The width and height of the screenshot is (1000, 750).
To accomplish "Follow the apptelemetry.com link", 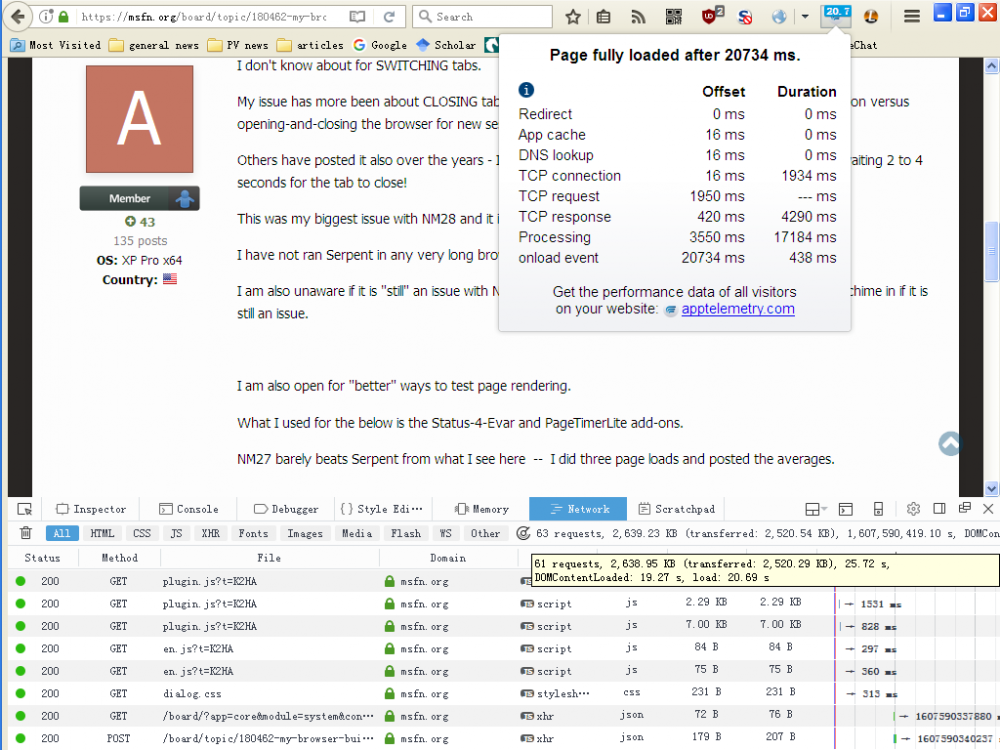I will click(738, 309).
